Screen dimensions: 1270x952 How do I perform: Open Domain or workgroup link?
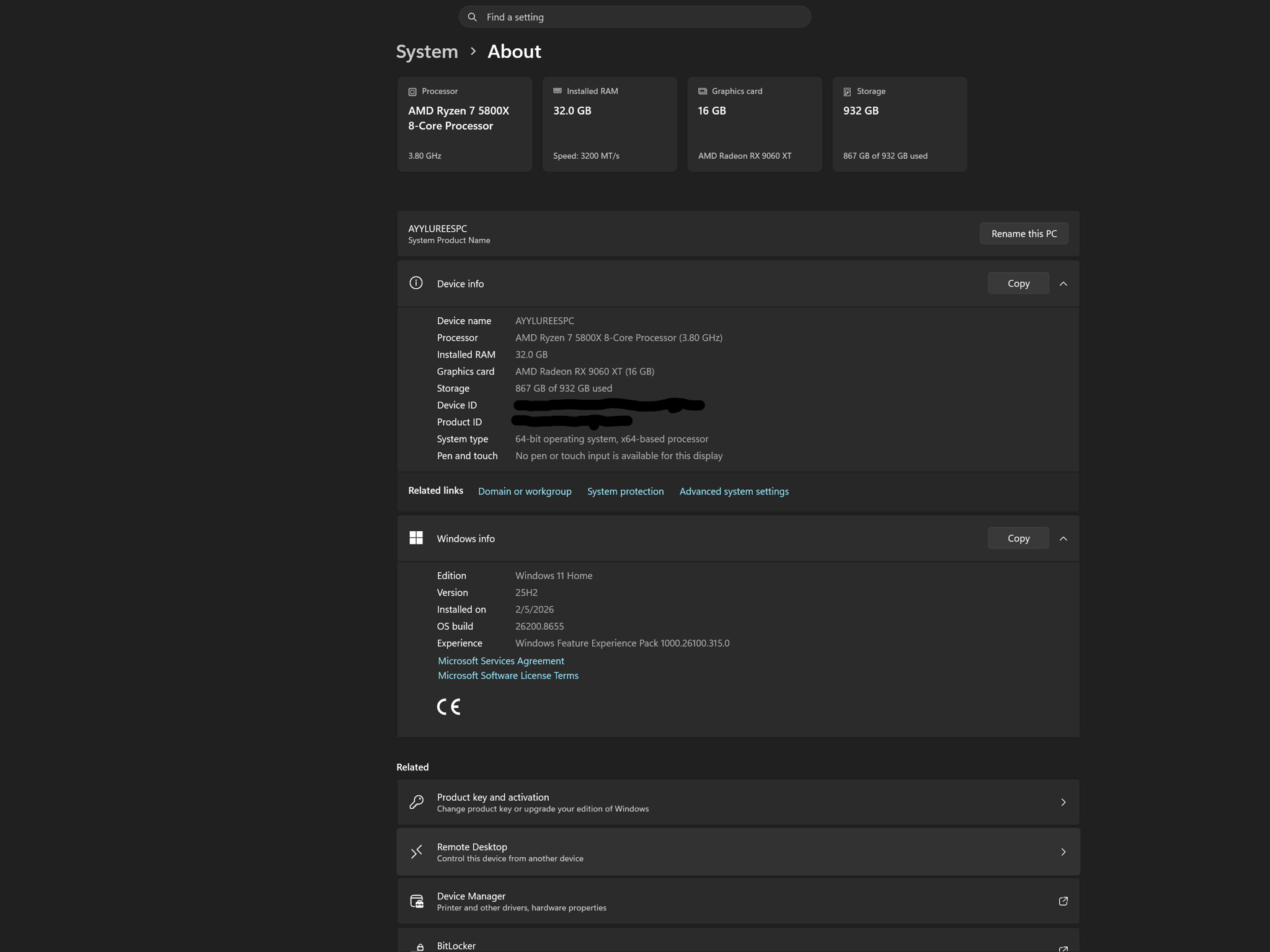(525, 491)
